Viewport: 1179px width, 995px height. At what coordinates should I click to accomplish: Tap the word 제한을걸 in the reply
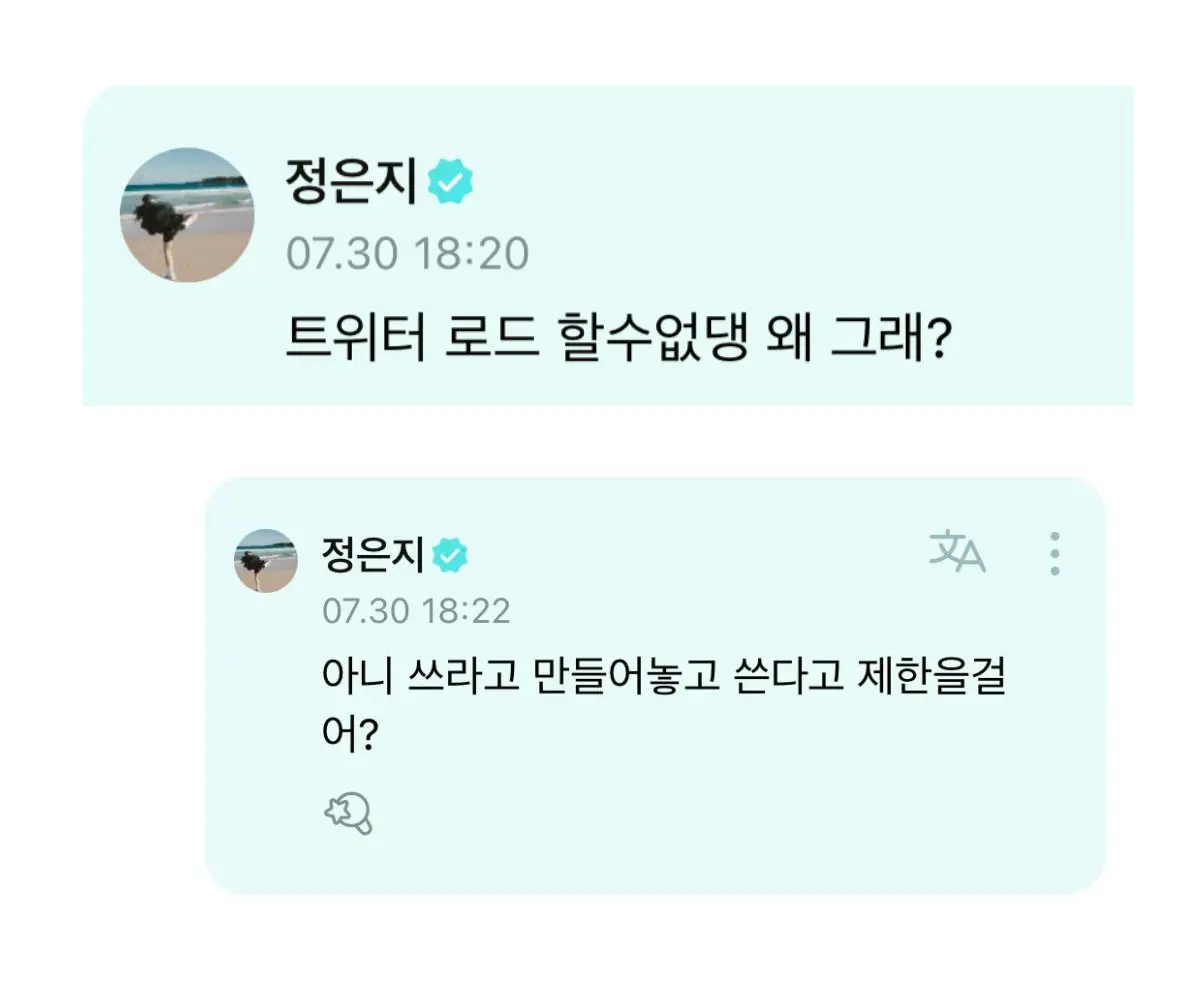click(x=931, y=675)
